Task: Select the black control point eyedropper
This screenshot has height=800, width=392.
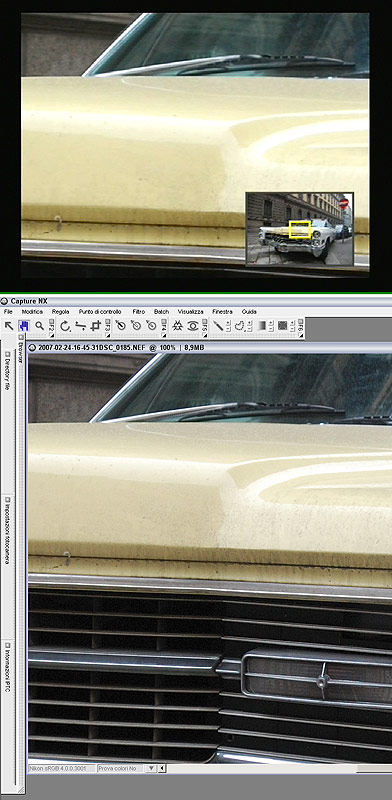Action: click(x=120, y=326)
